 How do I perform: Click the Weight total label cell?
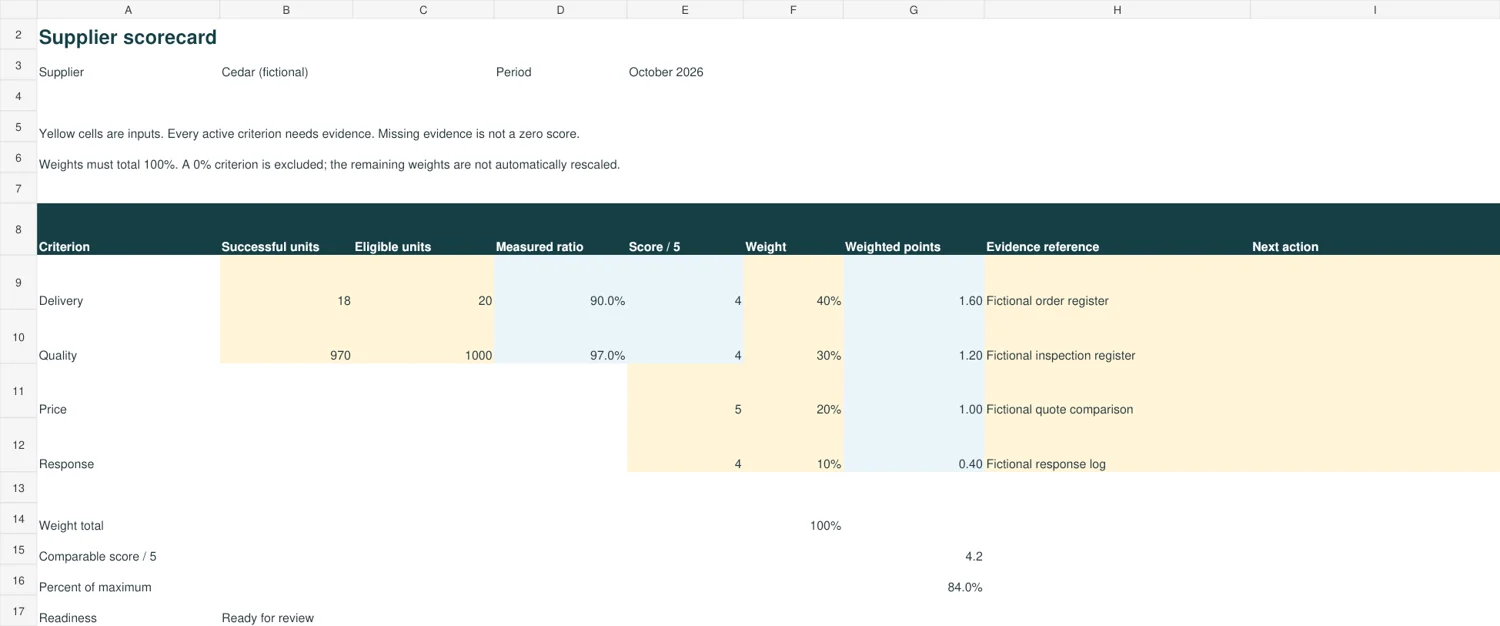coord(128,519)
